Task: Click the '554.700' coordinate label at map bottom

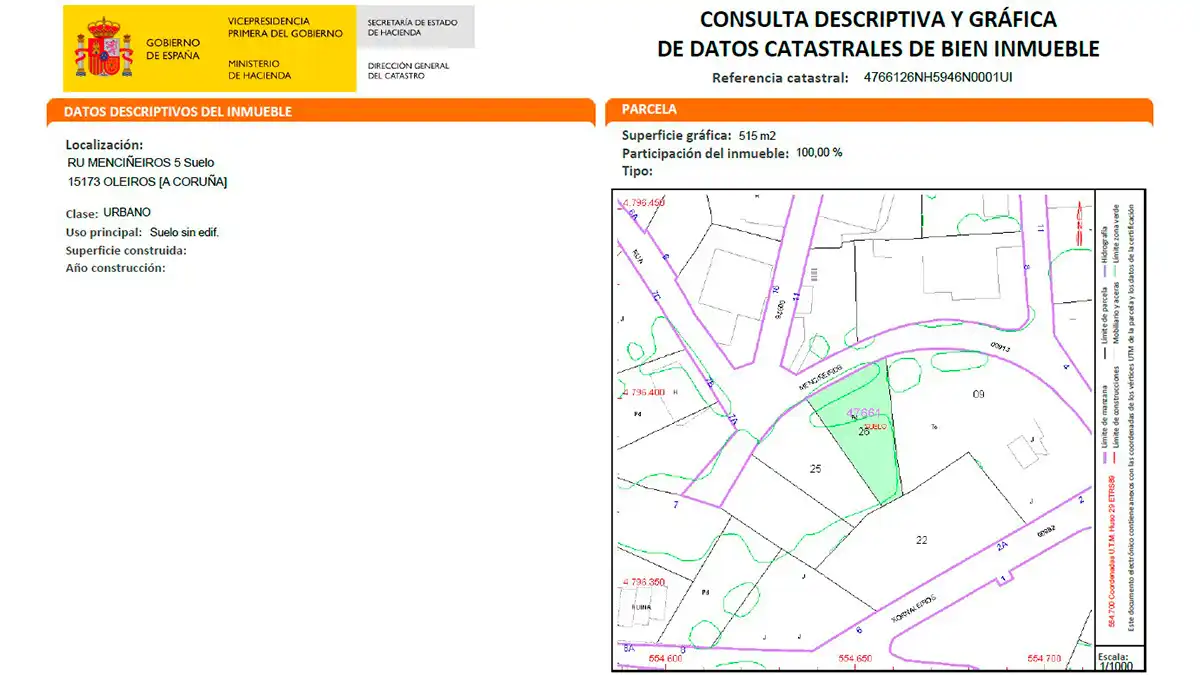Action: click(x=1044, y=659)
